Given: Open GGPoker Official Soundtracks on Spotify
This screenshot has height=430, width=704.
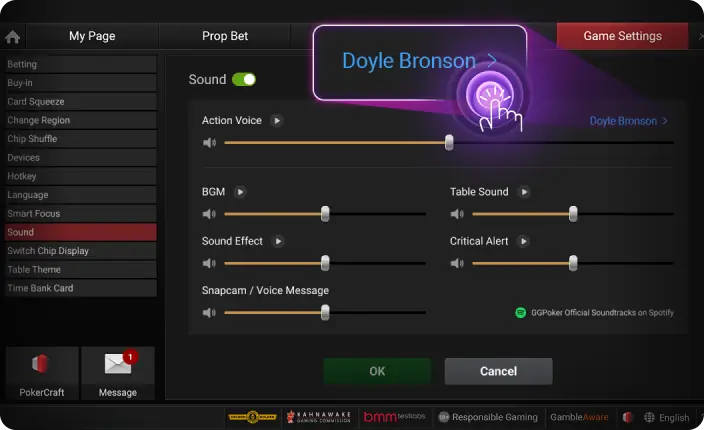Looking at the screenshot, I should [x=602, y=312].
